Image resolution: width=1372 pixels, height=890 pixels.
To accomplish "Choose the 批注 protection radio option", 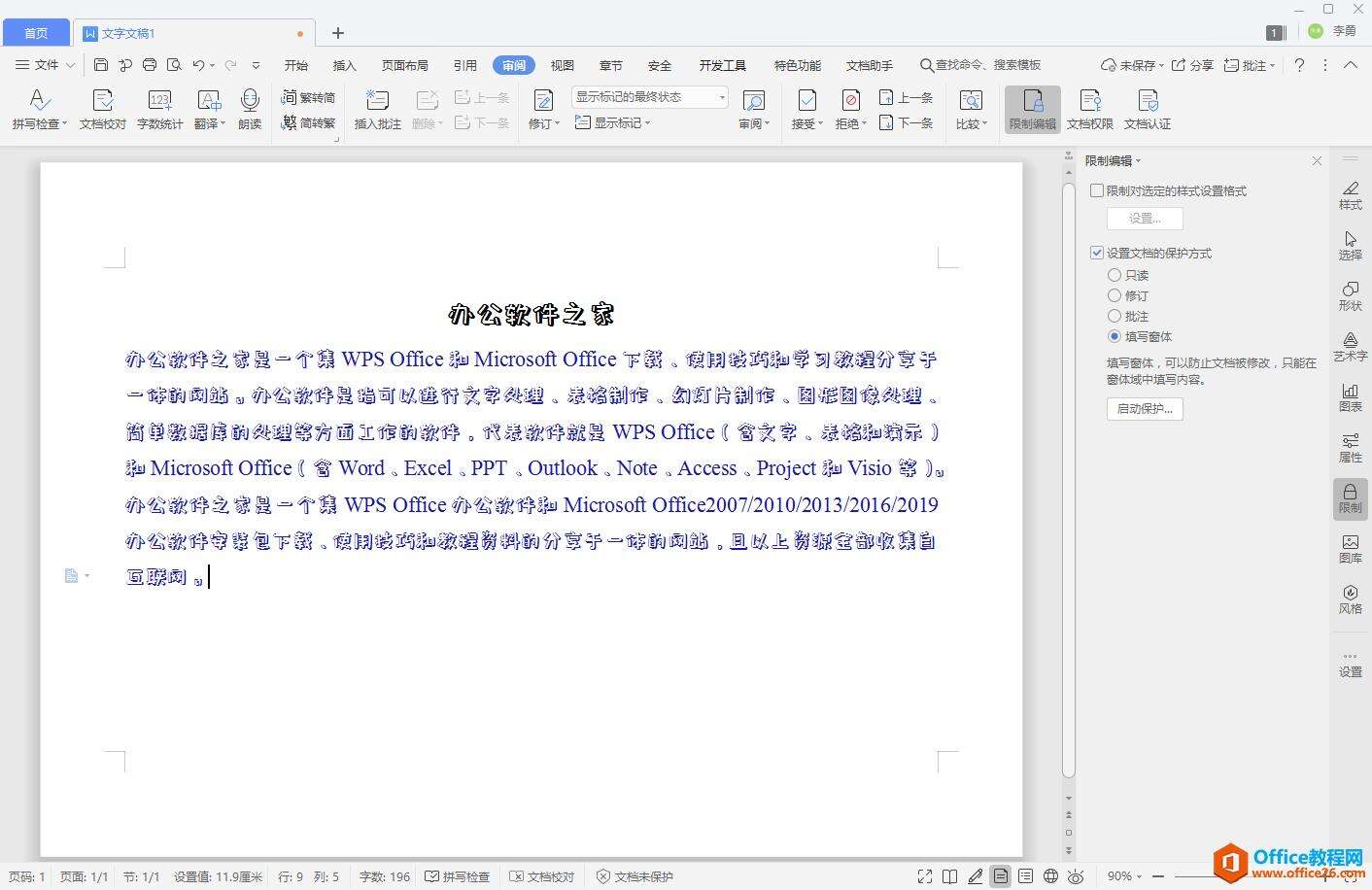I will point(1115,317).
